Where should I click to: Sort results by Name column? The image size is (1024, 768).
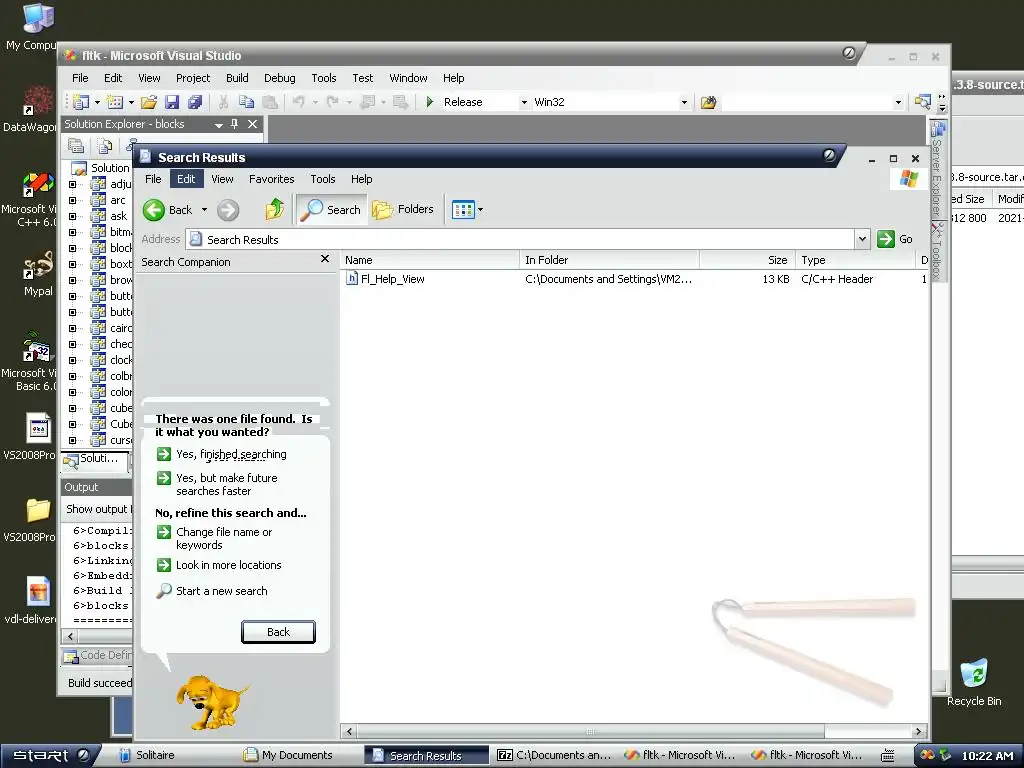tap(430, 260)
